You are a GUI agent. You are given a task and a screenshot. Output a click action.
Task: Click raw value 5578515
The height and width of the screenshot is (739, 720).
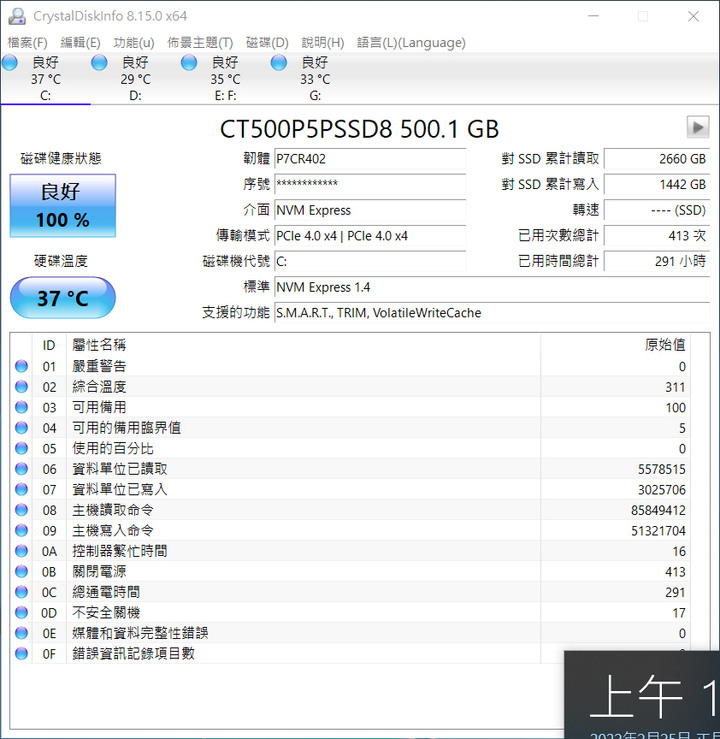coord(662,469)
